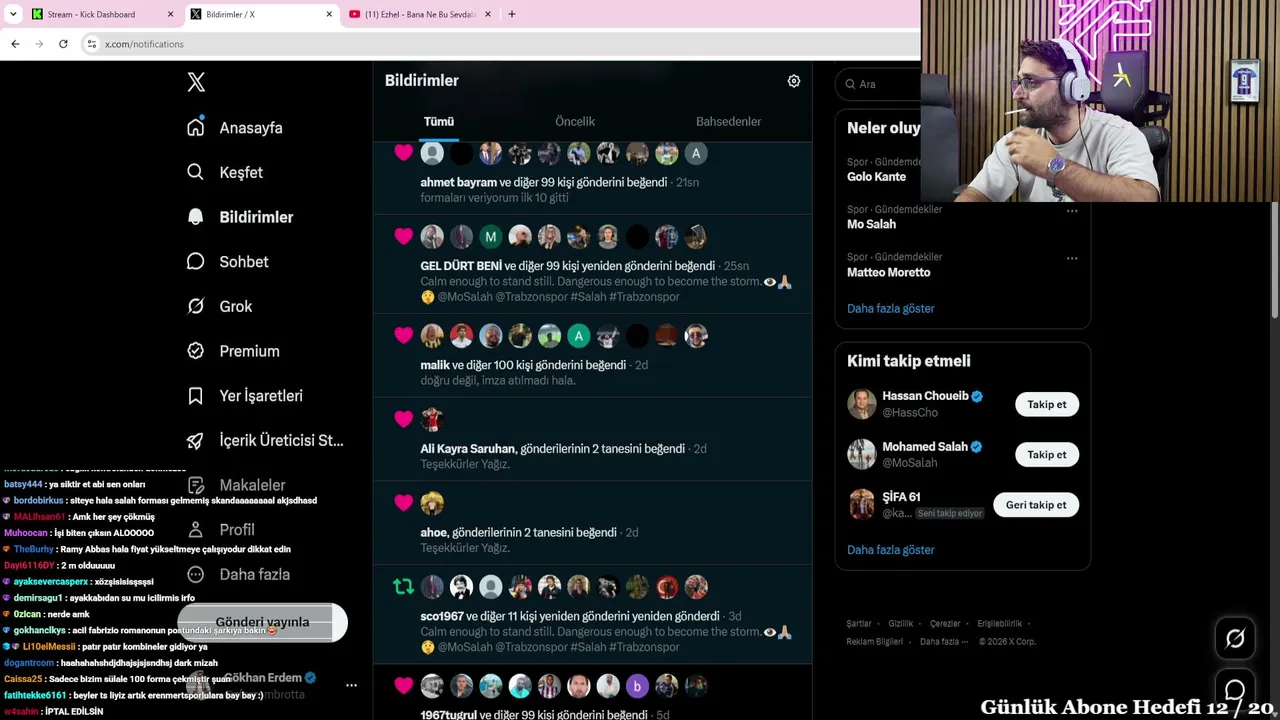Click the heart icon on ahmet bayram notification
This screenshot has width=1280, height=720.
pyautogui.click(x=403, y=153)
